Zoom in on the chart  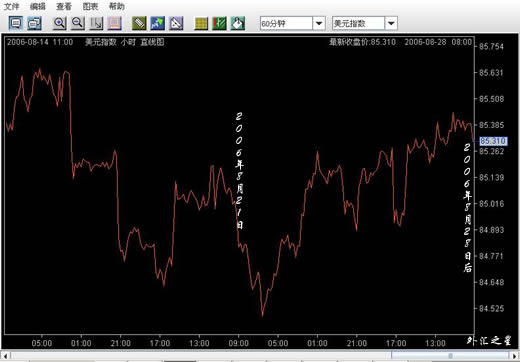click(x=60, y=23)
